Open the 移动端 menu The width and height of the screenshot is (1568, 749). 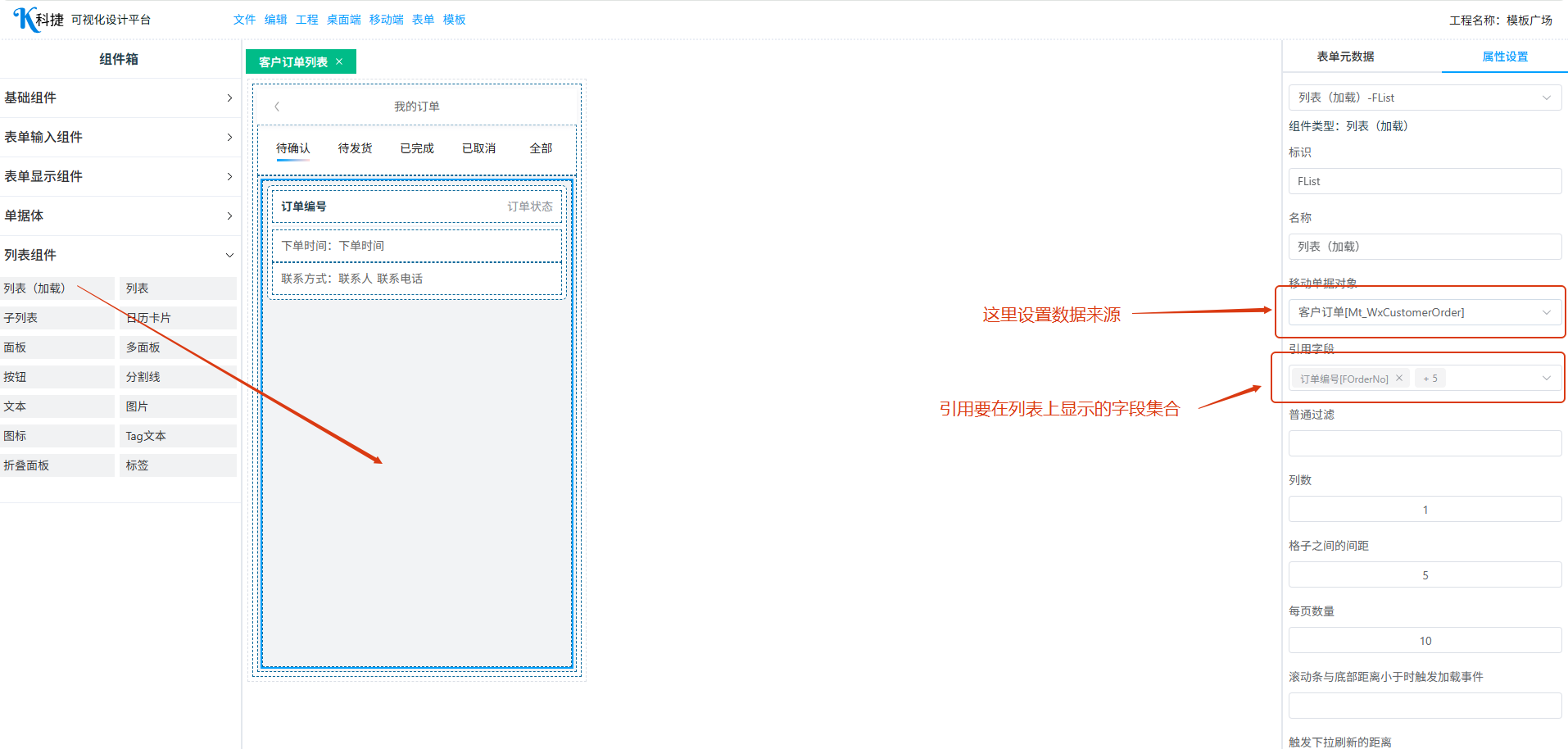click(386, 20)
